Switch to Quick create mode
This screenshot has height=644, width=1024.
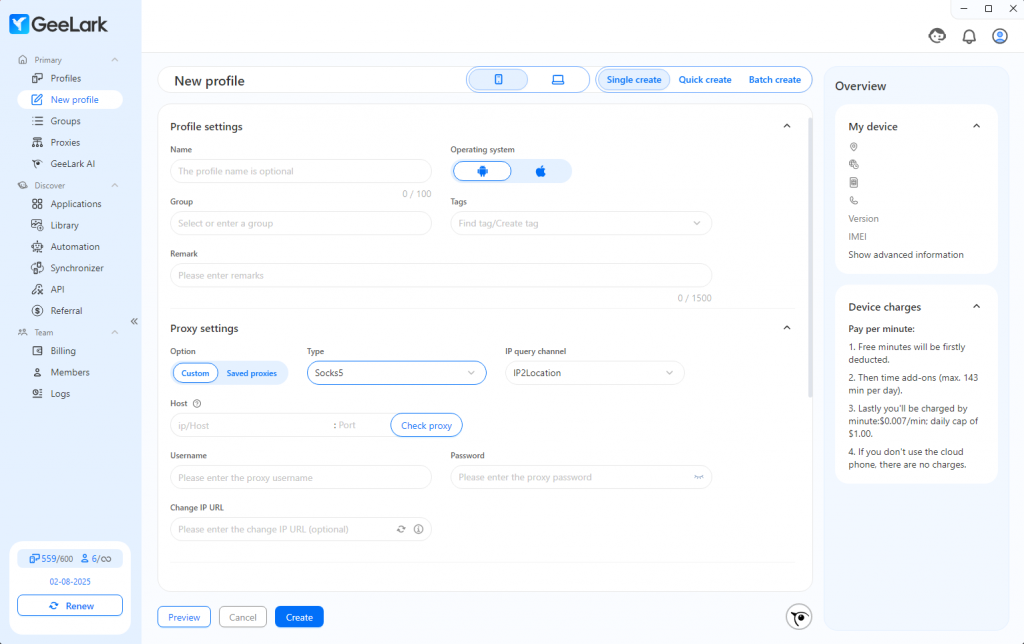pyautogui.click(x=705, y=80)
